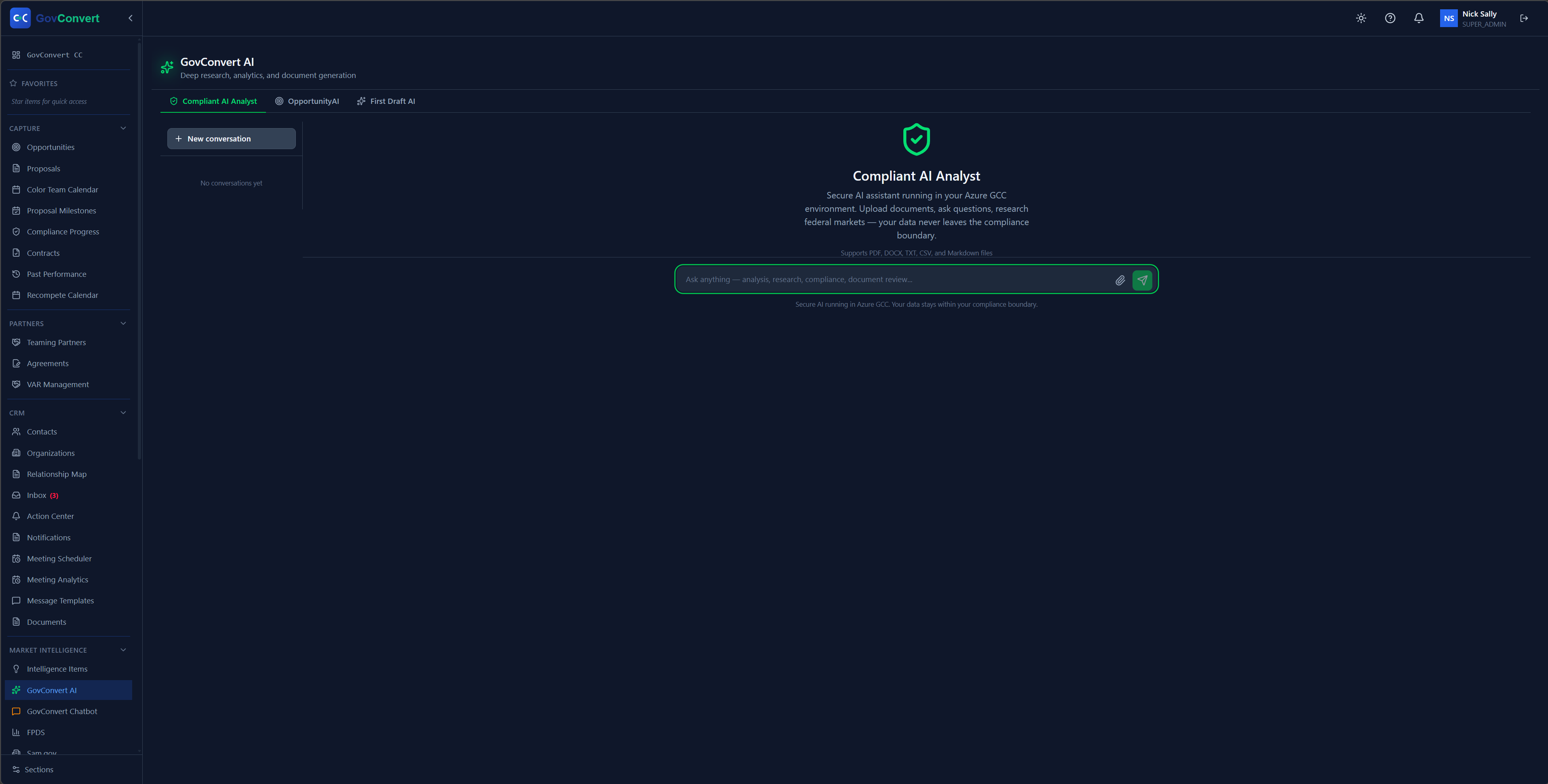Click the Ask anything message input field
The height and width of the screenshot is (784, 1548).
click(x=895, y=279)
